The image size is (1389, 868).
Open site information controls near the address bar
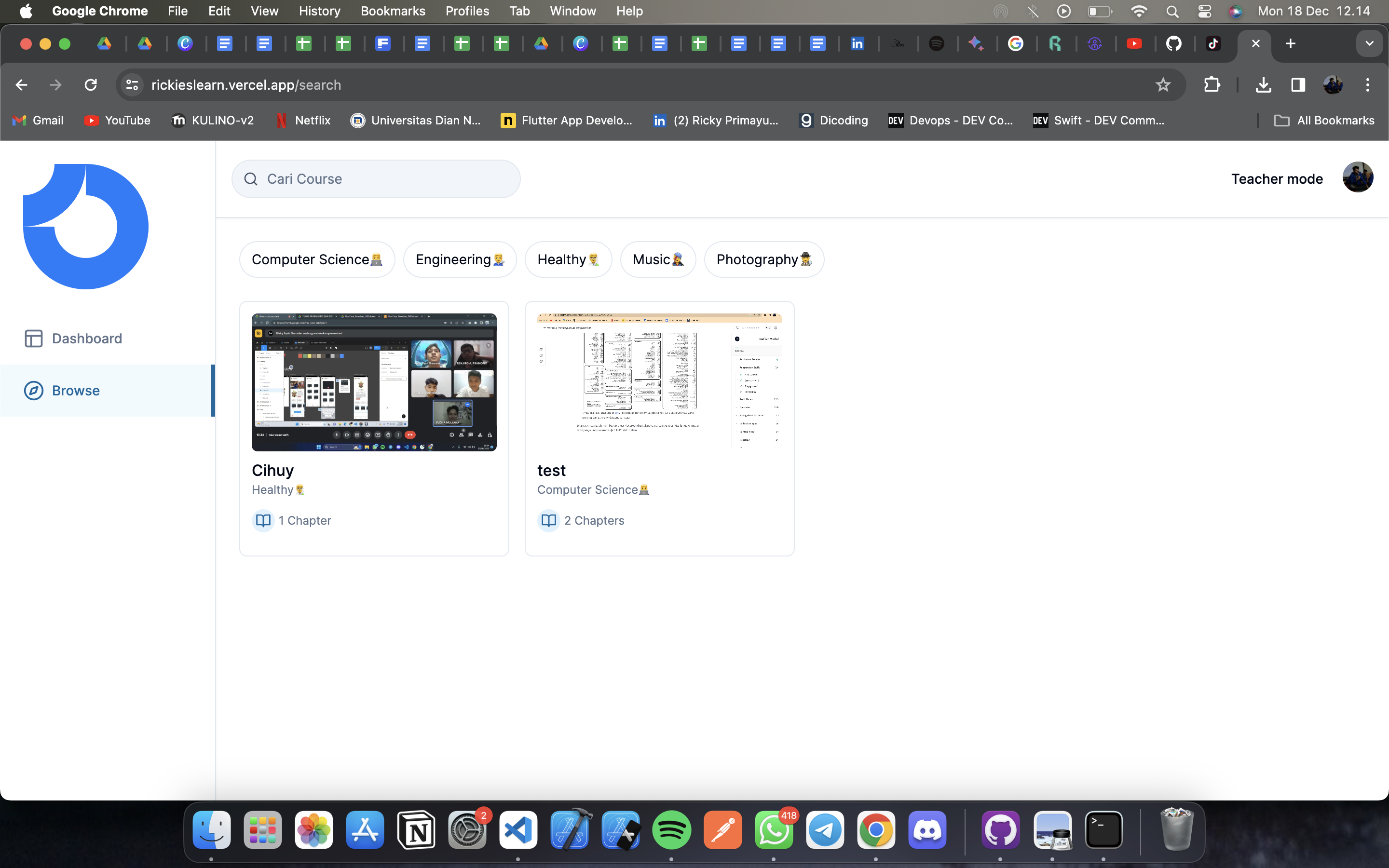[131, 84]
